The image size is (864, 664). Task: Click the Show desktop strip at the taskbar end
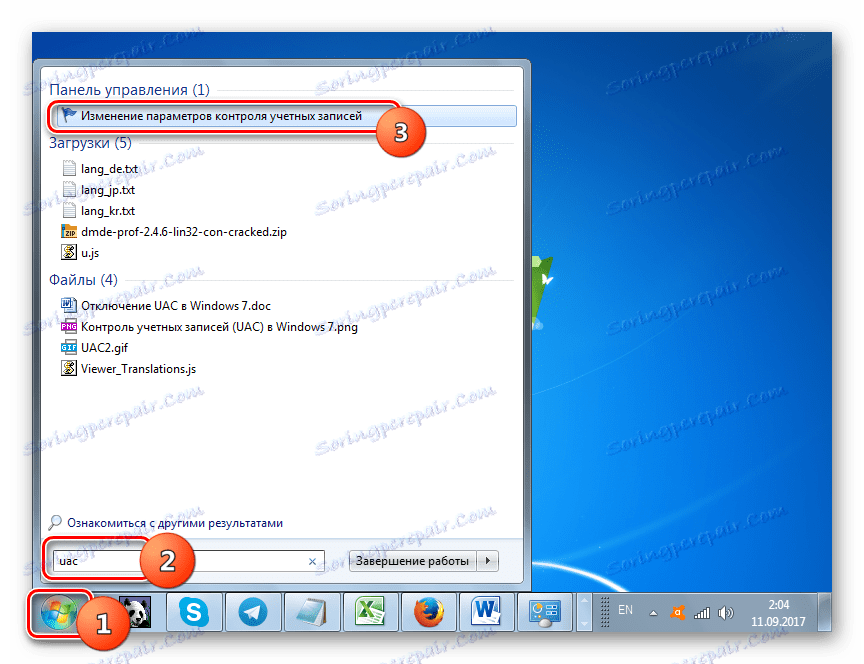(824, 612)
